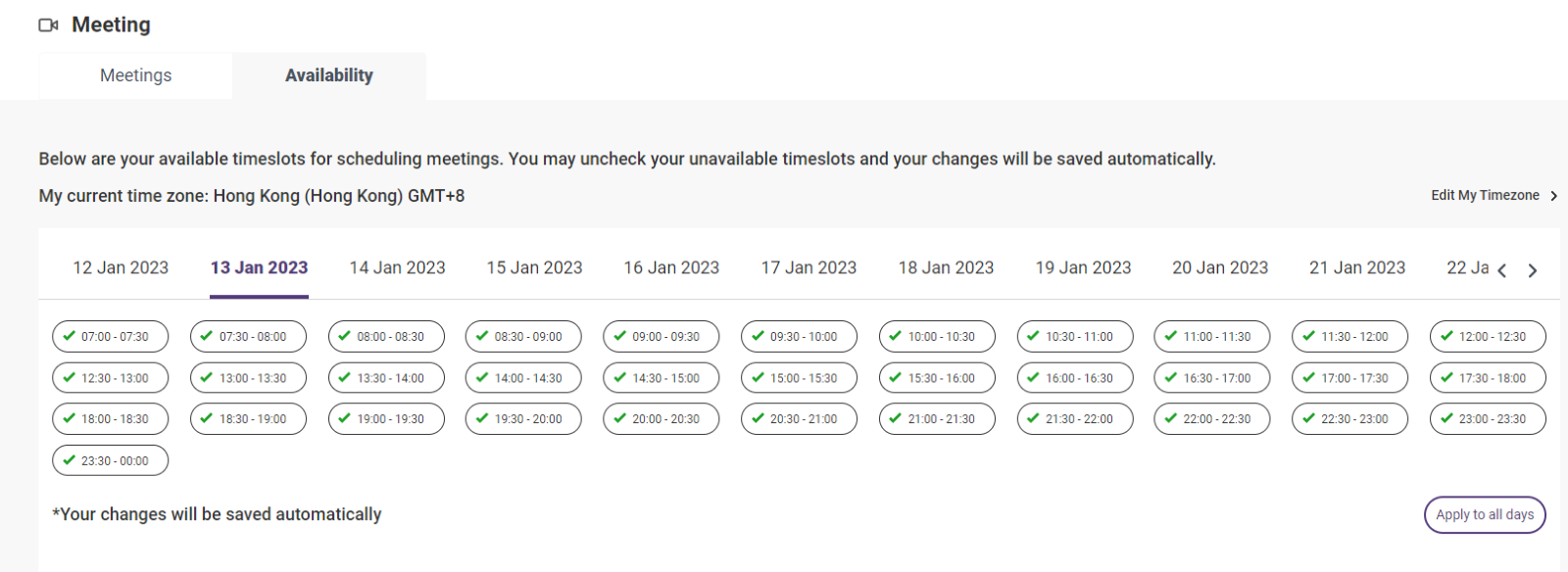The image size is (1568, 572).
Task: Click the green checkmark for 23:30 - 00:00
Action: click(x=69, y=460)
